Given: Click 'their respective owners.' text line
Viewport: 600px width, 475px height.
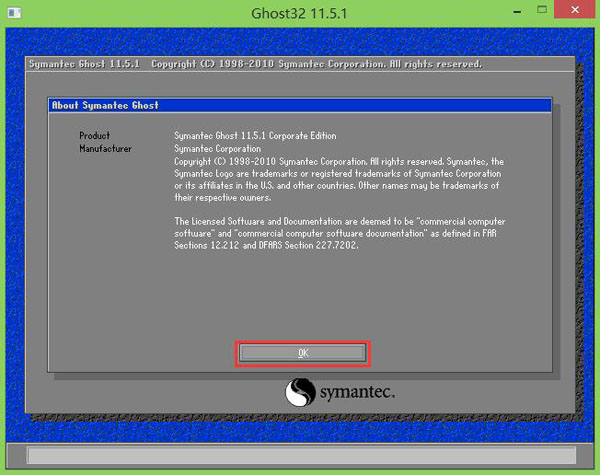Looking at the screenshot, I should click(223, 198).
